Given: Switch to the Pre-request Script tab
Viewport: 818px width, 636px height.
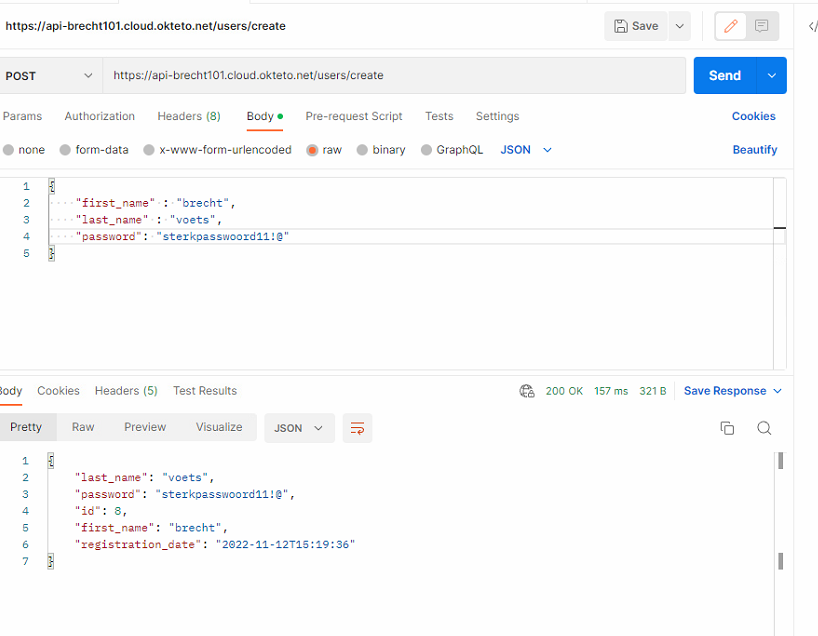Looking at the screenshot, I should [354, 116].
